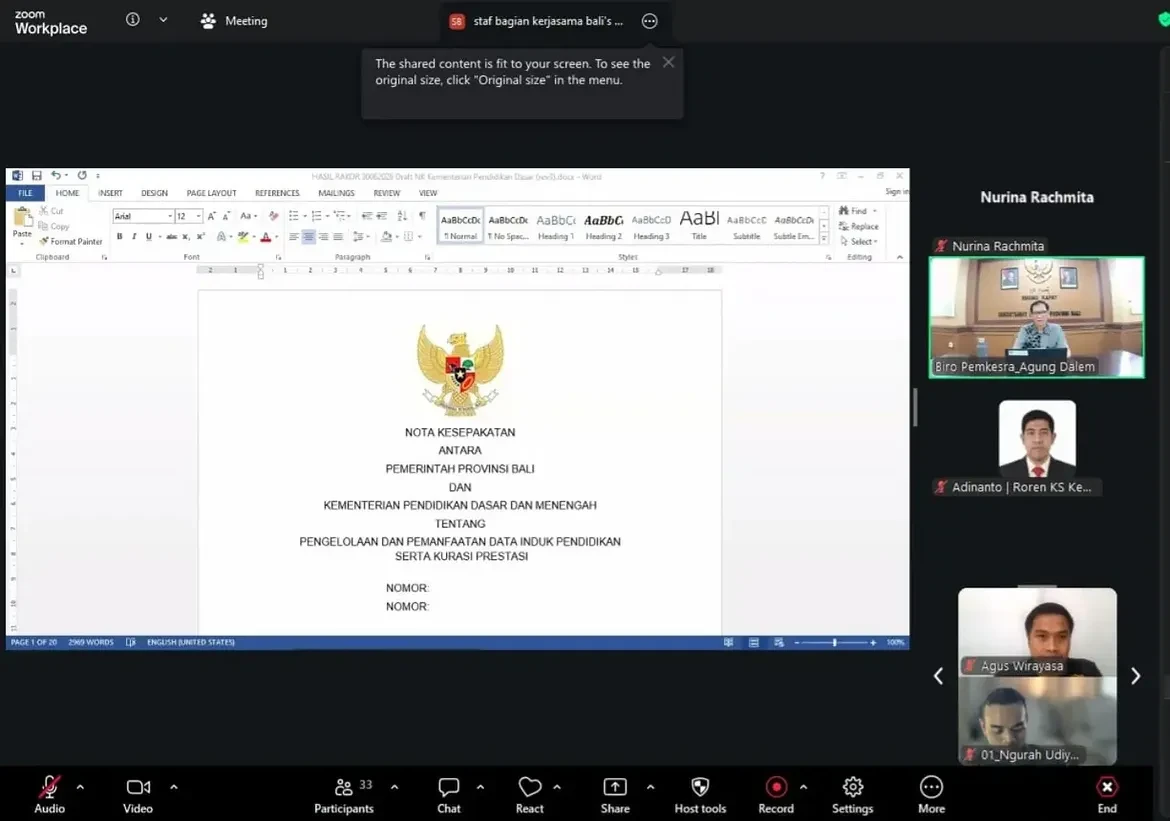
Task: Set Align Left paragraph alignment
Action: point(294,237)
